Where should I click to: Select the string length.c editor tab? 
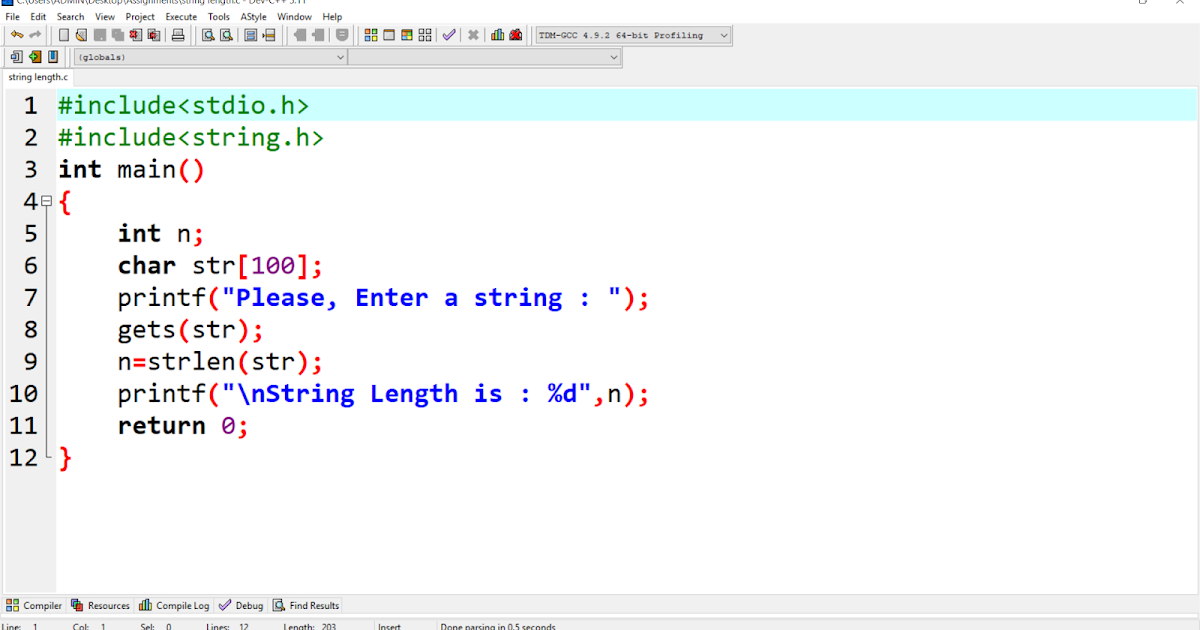(x=38, y=77)
